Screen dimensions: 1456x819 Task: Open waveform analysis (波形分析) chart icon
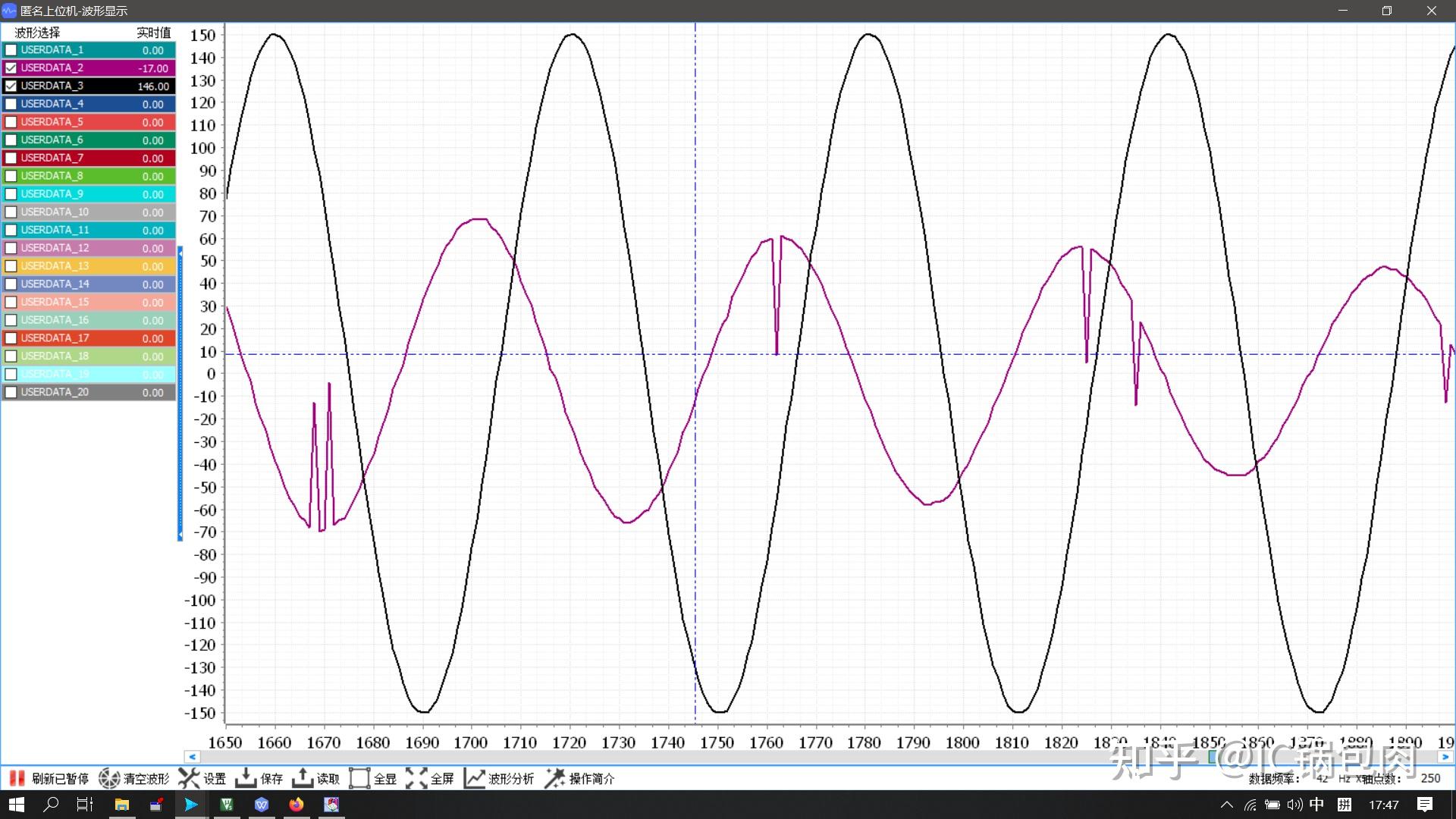474,778
